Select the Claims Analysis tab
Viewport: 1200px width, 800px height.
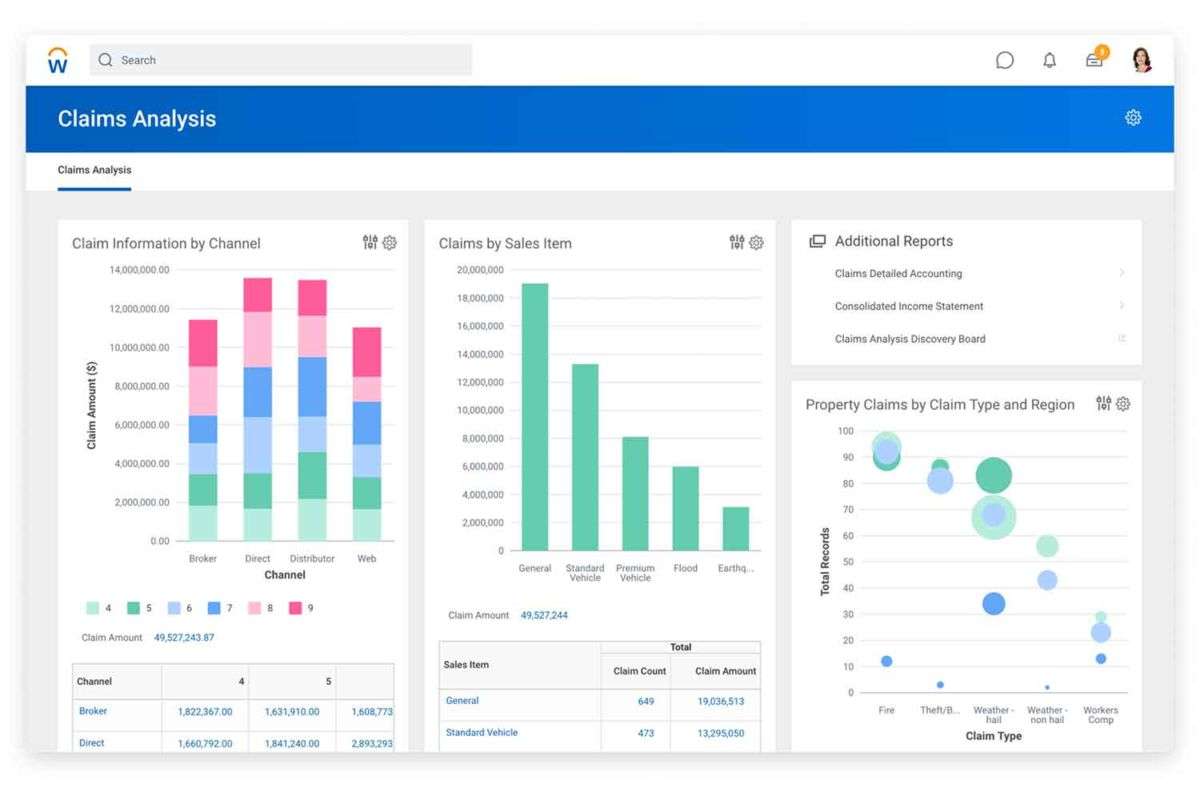point(94,169)
